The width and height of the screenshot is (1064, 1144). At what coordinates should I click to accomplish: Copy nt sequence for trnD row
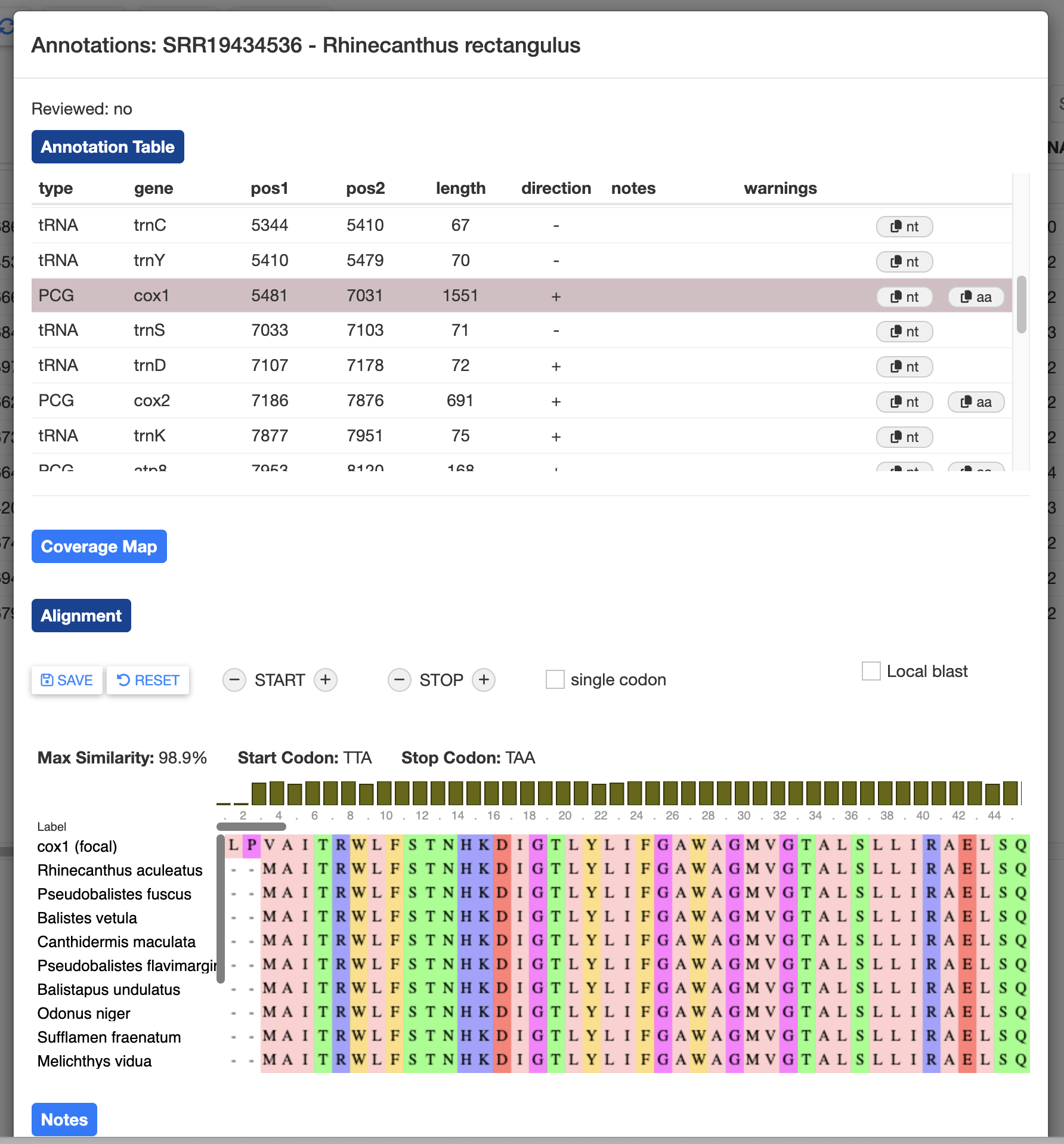click(904, 367)
